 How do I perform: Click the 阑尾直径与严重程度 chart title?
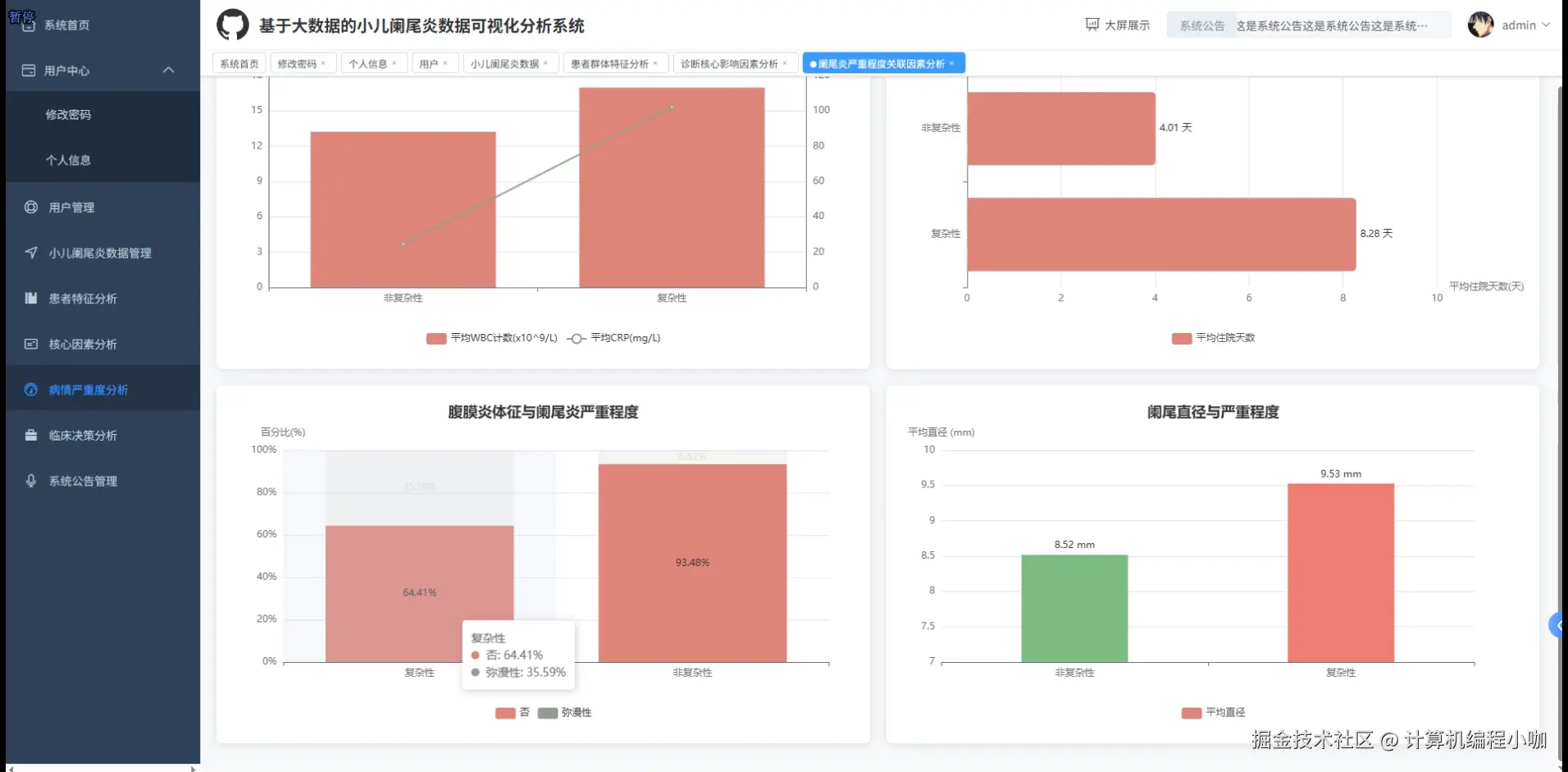pyautogui.click(x=1213, y=412)
